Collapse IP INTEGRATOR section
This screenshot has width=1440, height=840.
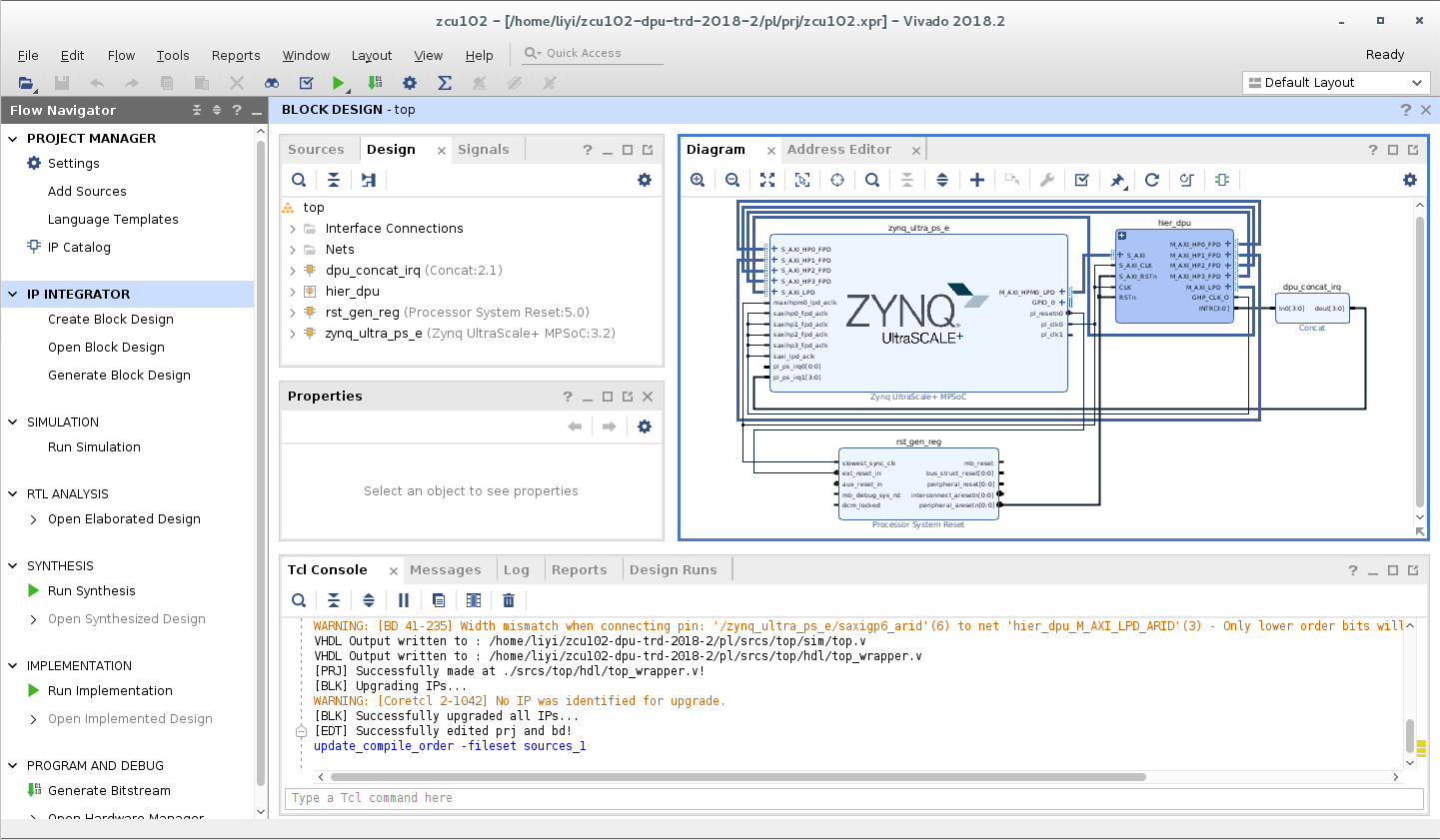13,295
